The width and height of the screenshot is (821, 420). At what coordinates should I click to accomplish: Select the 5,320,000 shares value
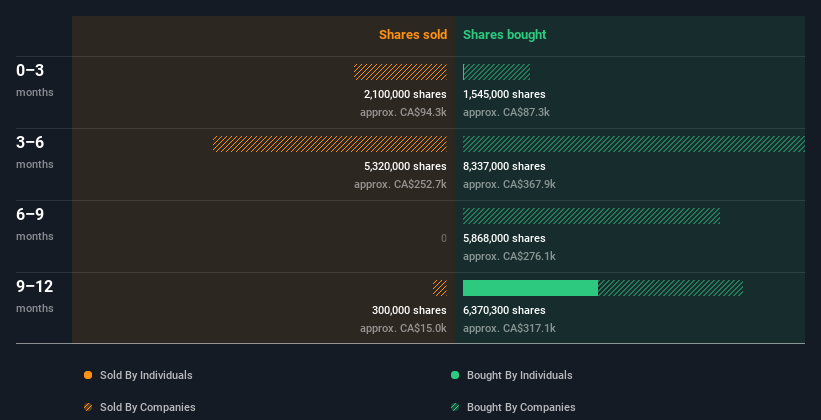[405, 166]
